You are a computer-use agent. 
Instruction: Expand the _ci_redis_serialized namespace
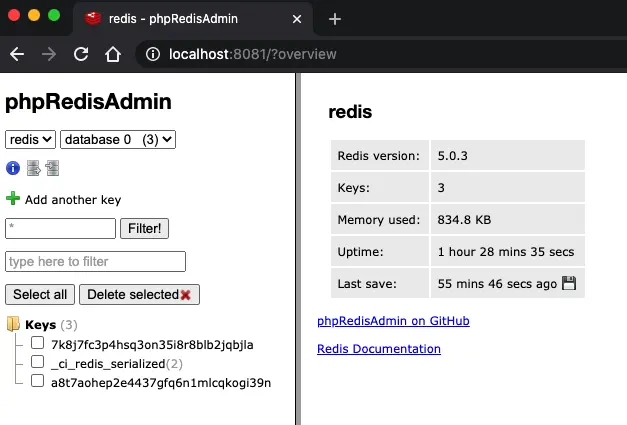point(108,364)
